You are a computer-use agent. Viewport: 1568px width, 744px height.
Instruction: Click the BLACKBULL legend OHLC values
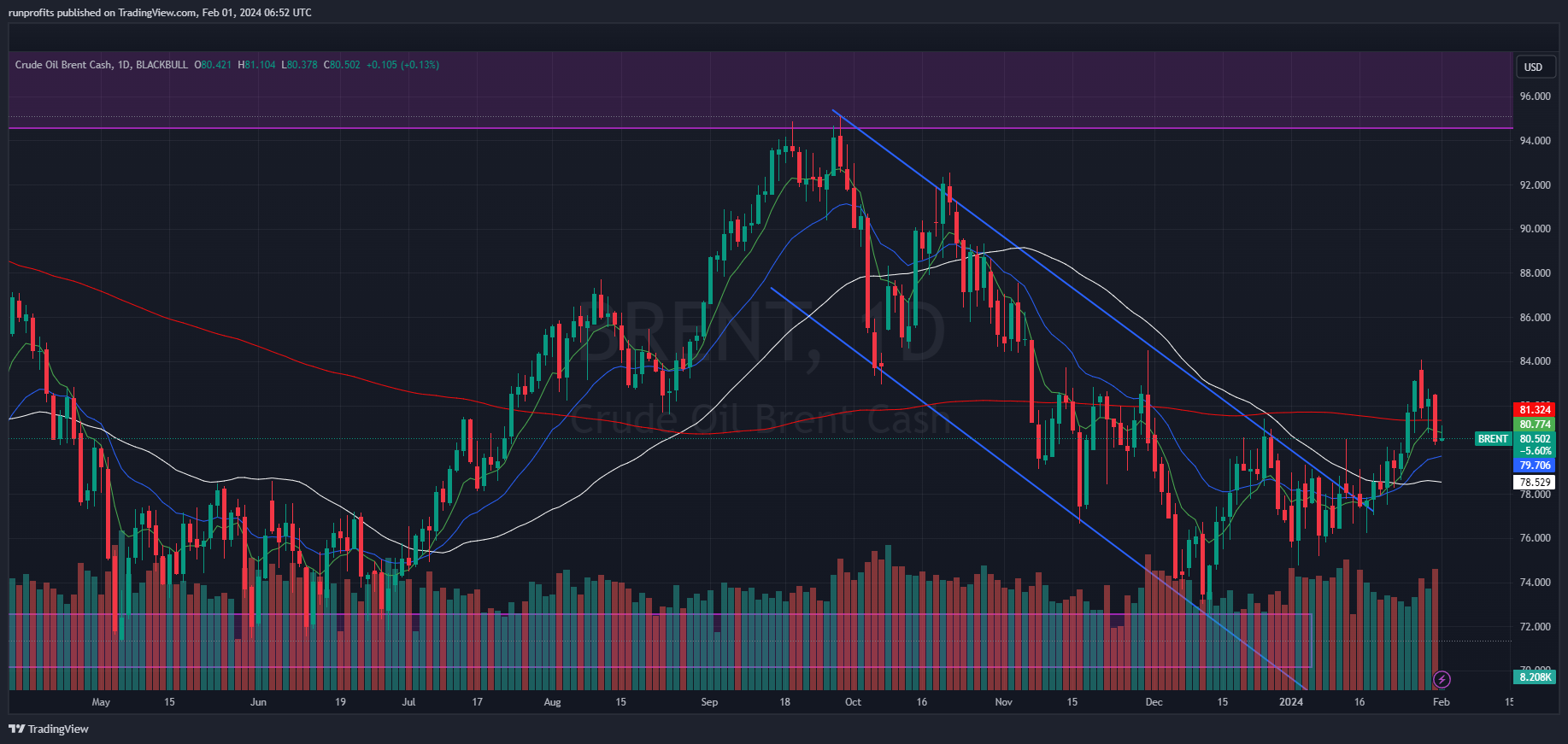pos(316,65)
